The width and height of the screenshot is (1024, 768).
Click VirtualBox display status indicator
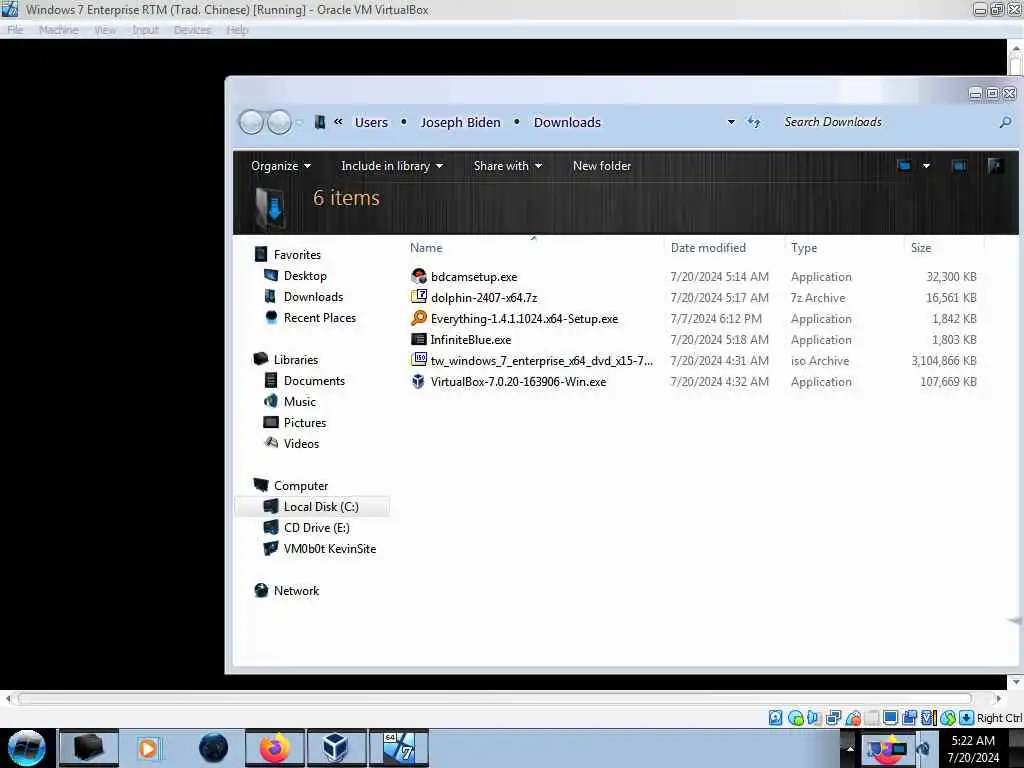890,718
